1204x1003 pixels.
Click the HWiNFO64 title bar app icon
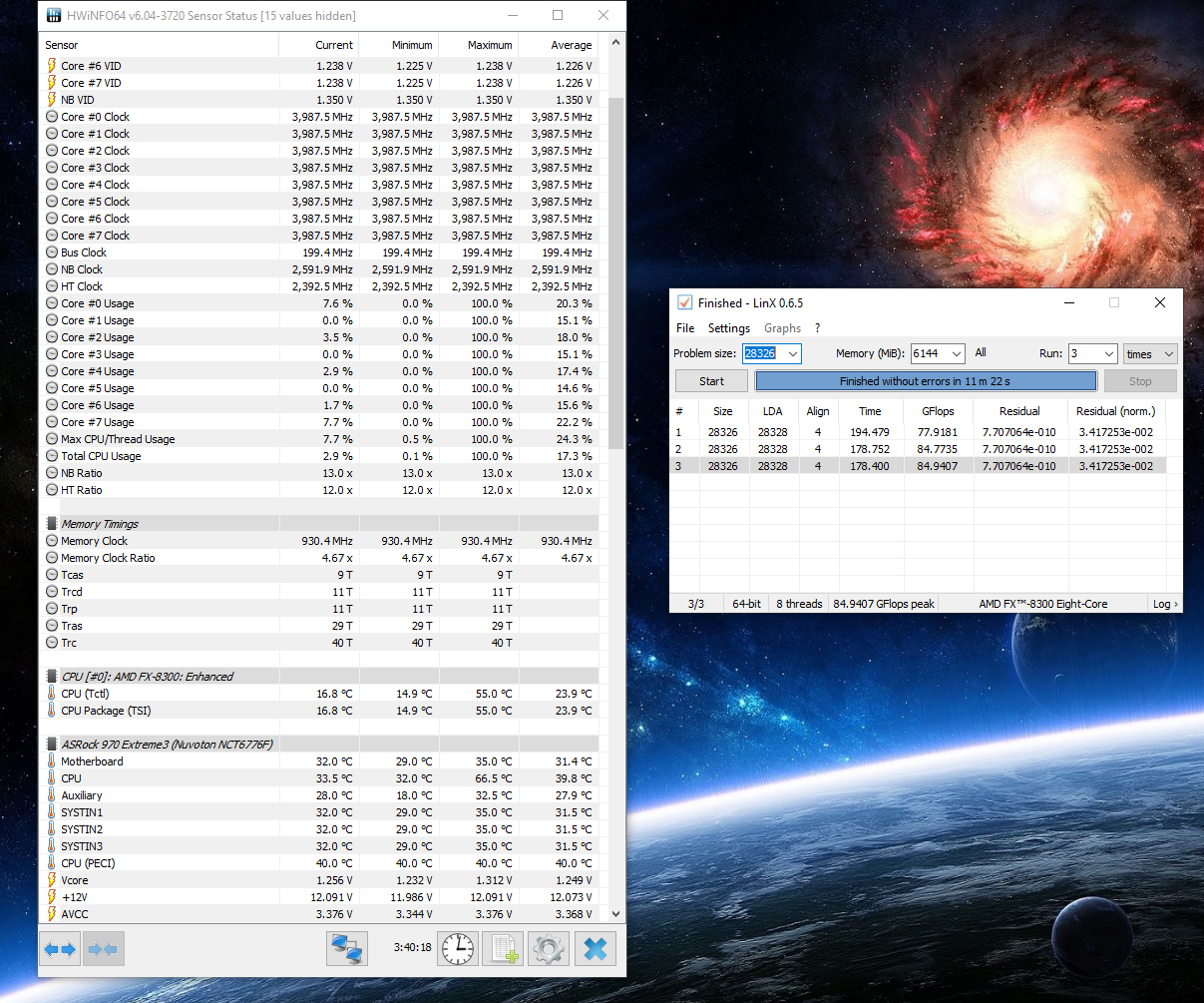(x=54, y=15)
